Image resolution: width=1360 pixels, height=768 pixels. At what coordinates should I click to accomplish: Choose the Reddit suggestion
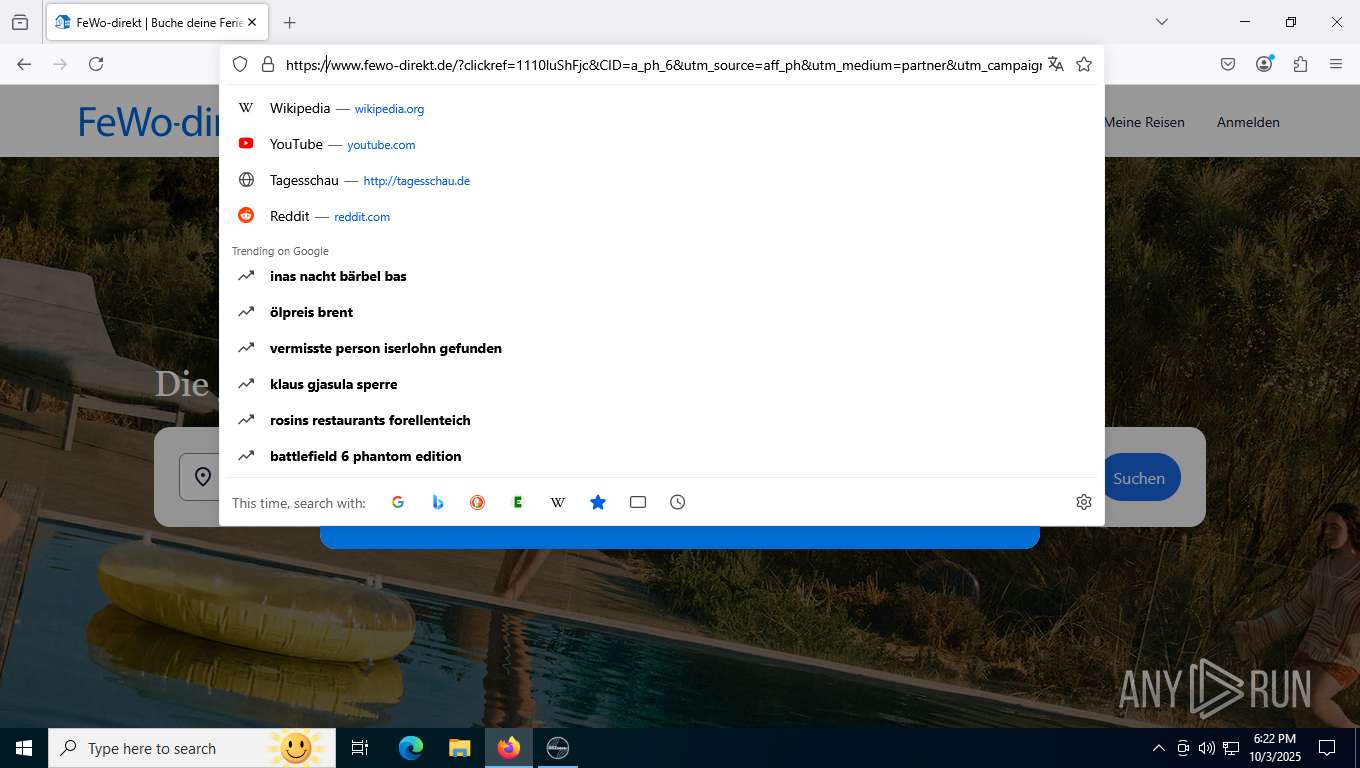click(x=662, y=216)
